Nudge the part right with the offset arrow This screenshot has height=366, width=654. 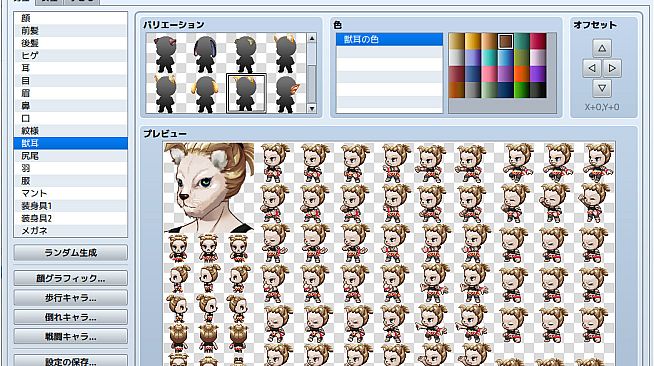click(x=612, y=68)
